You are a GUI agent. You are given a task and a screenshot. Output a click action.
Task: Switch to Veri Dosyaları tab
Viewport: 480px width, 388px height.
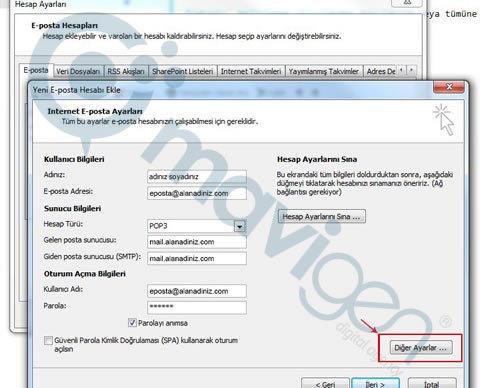(78, 71)
